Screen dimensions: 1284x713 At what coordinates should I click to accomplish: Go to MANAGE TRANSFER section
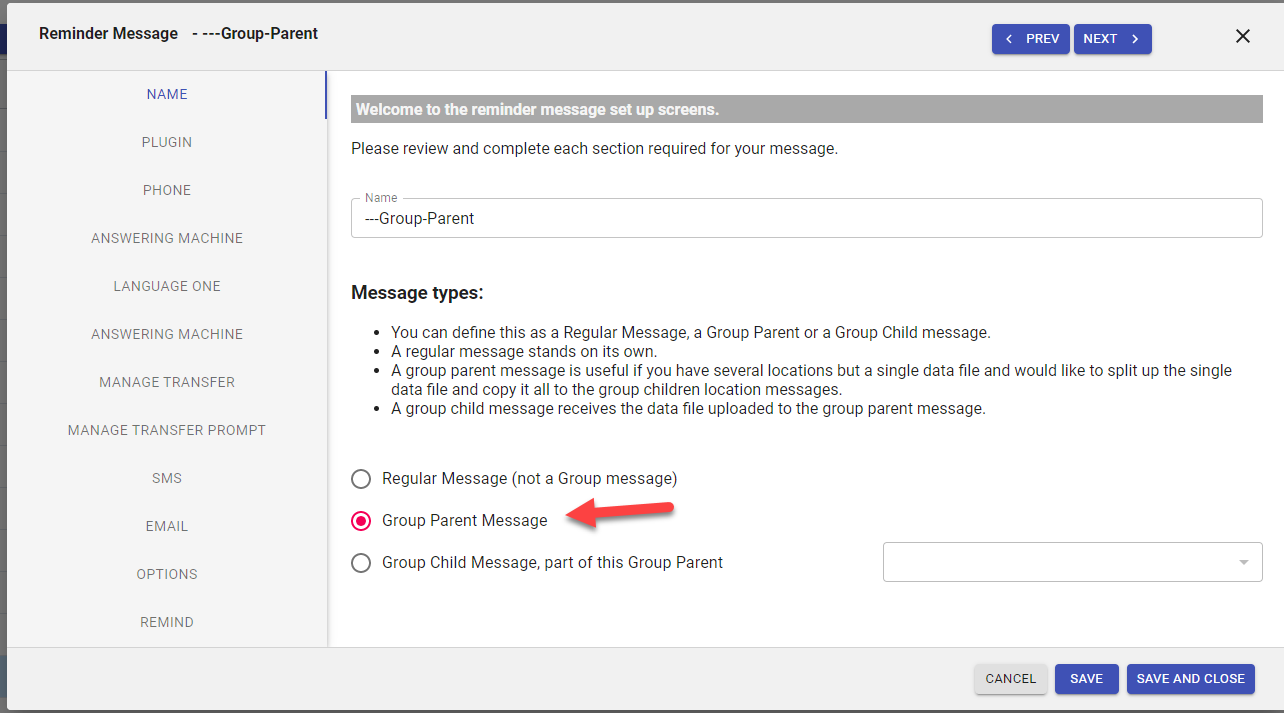167,382
